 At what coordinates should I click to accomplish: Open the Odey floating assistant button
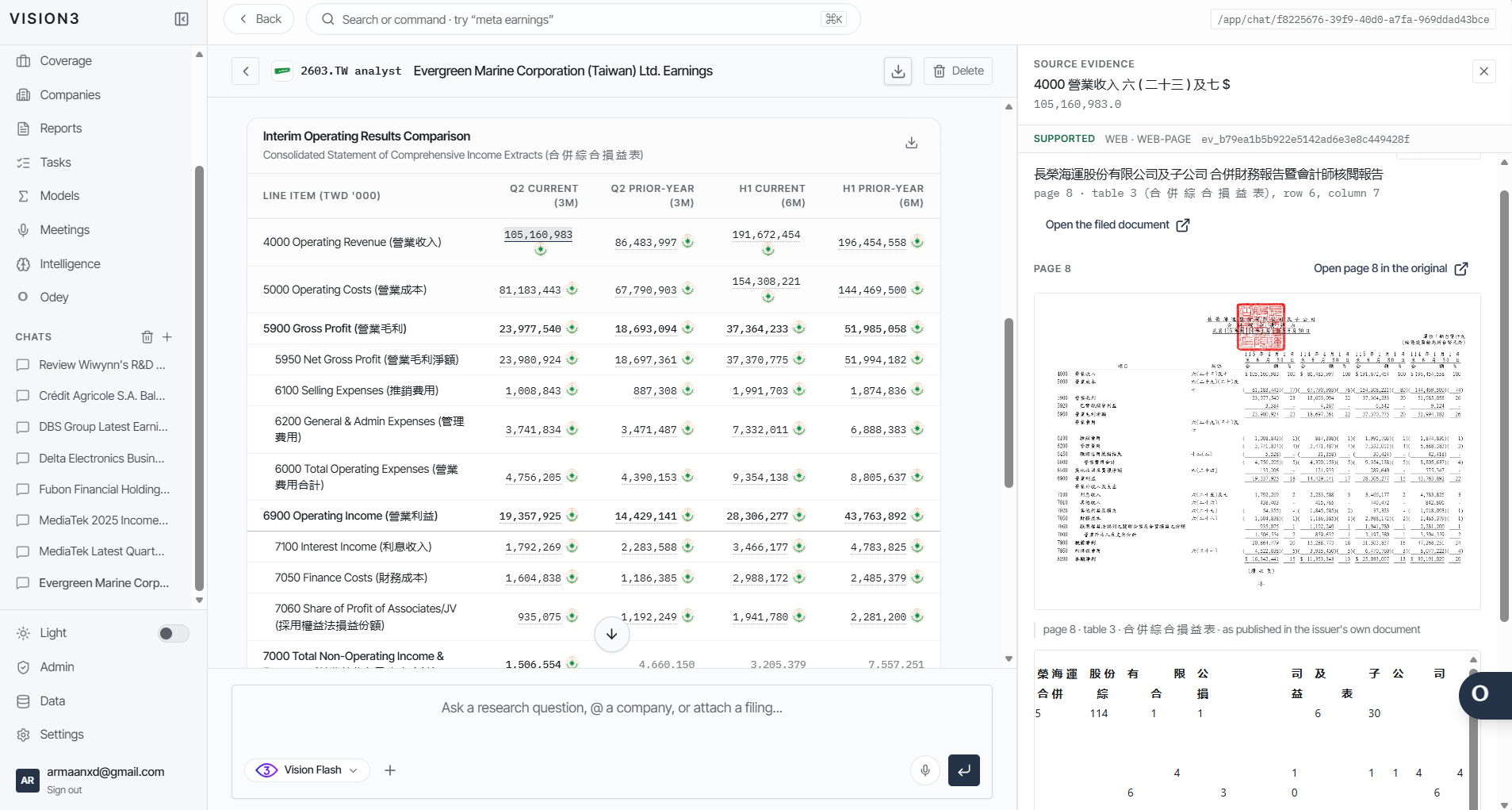point(1483,695)
